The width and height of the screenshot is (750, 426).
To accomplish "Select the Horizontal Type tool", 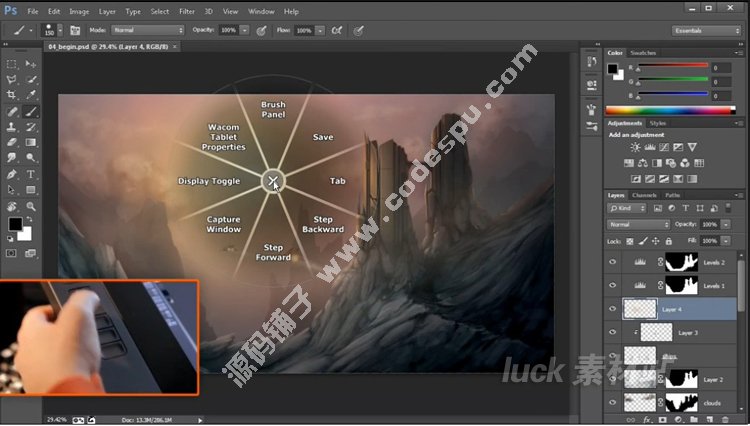I will [x=31, y=175].
